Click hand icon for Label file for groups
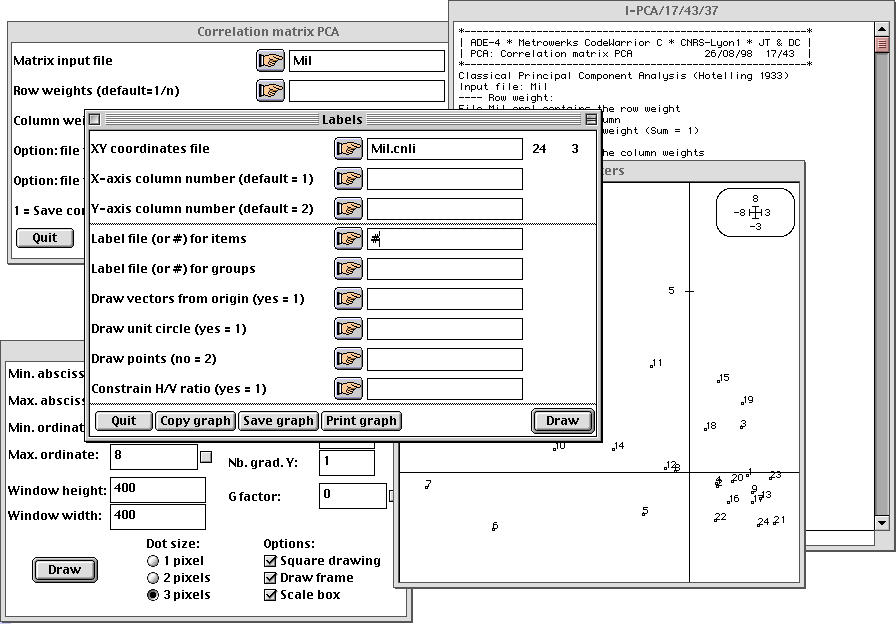The image size is (896, 624). click(x=347, y=269)
